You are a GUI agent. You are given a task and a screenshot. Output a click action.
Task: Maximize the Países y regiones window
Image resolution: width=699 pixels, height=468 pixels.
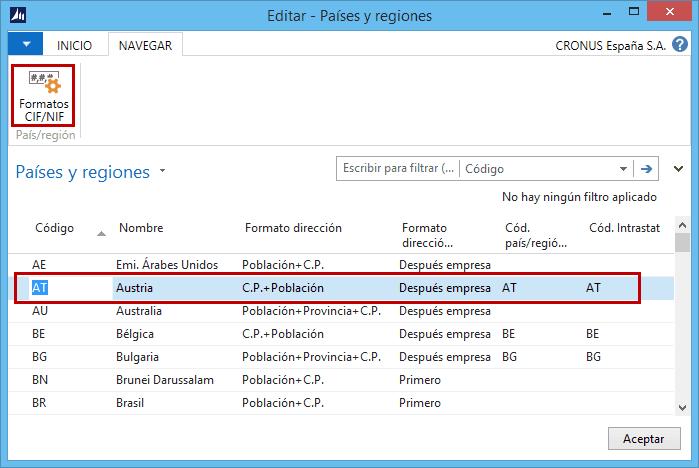click(x=633, y=12)
